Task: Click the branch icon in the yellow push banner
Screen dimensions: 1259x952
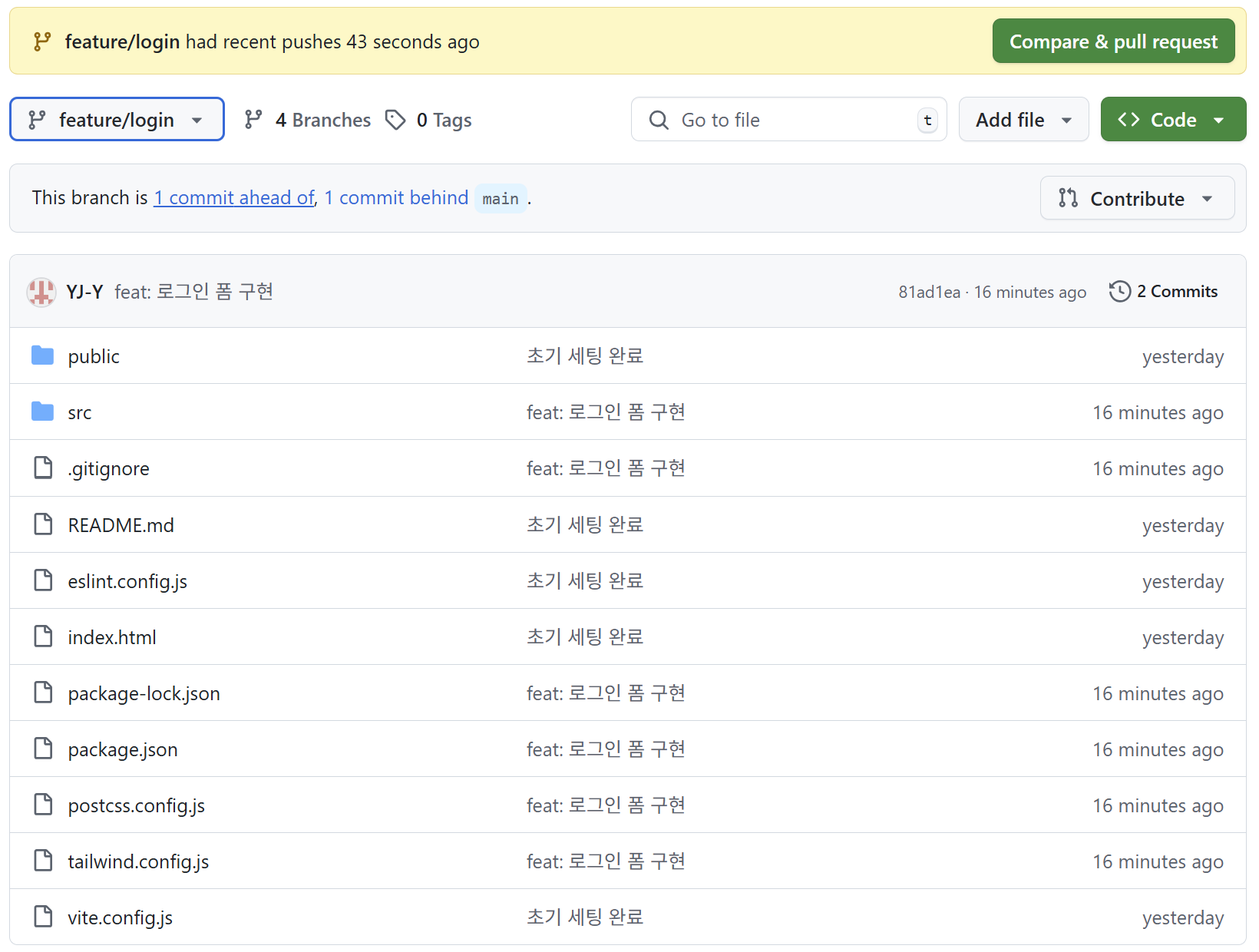Action: (x=42, y=41)
